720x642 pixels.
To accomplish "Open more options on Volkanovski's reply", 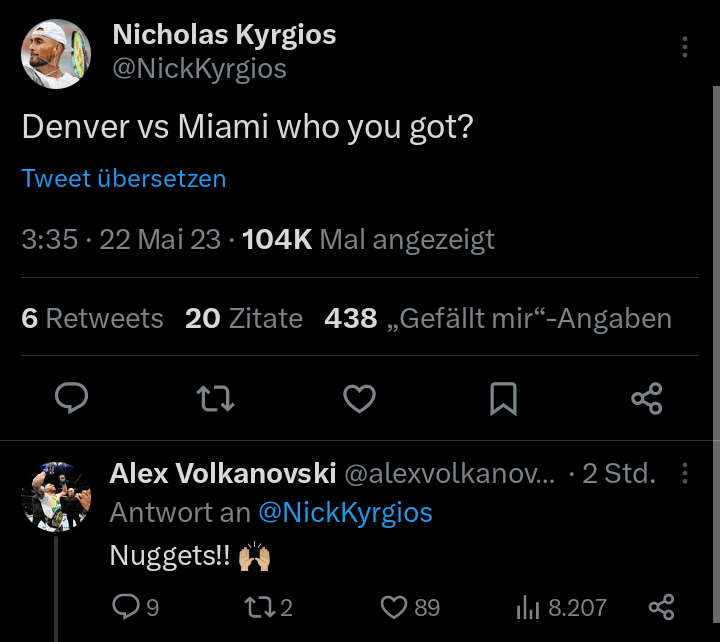I will coord(685,473).
